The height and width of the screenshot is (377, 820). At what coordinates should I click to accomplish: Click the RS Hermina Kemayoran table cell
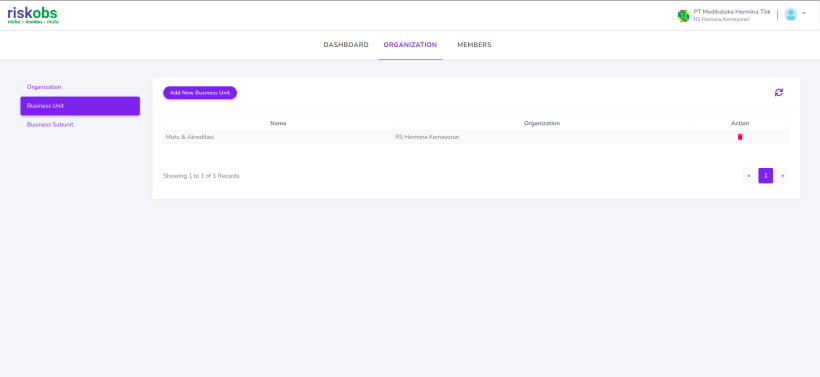coord(542,137)
